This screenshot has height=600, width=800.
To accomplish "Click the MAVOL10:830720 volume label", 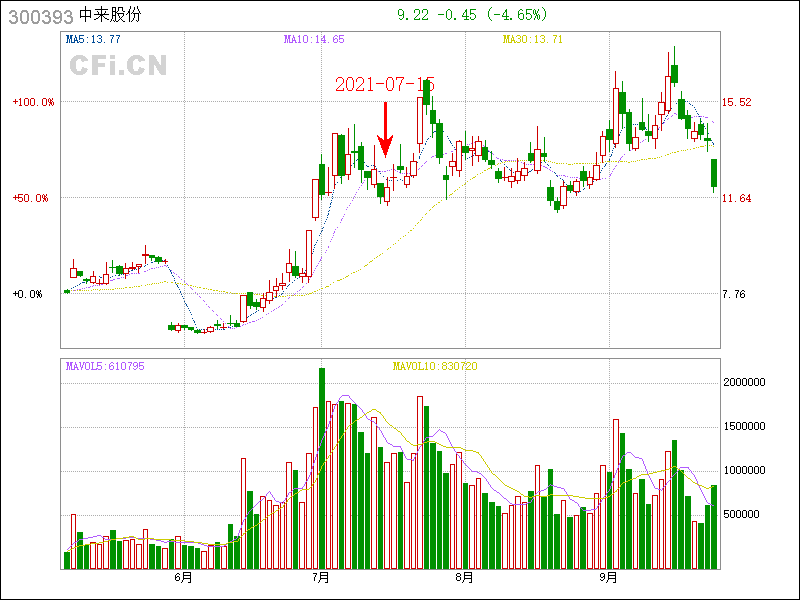I will point(435,366).
